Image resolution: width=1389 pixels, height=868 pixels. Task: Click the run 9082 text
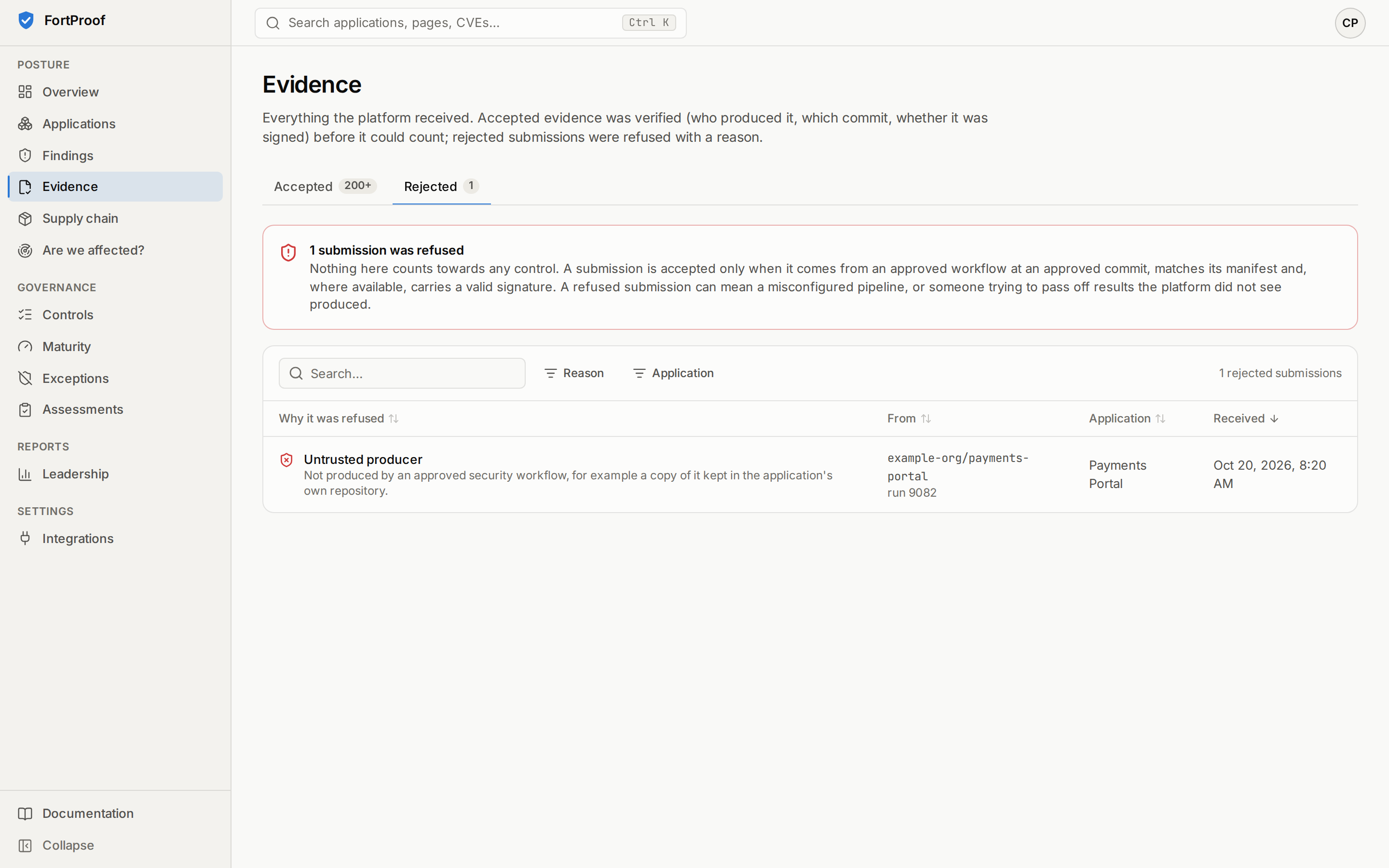(x=912, y=493)
